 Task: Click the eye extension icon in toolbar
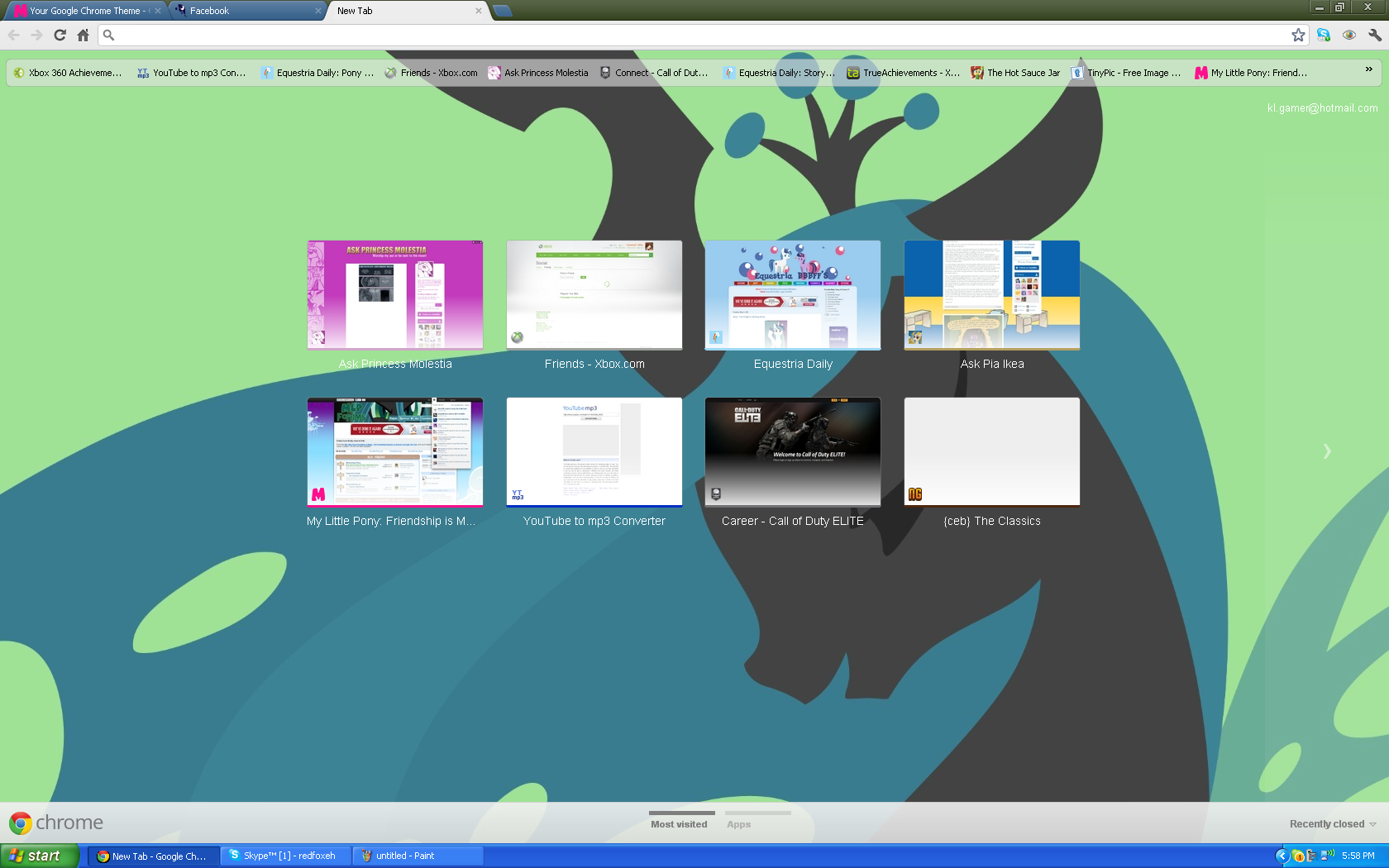coord(1349,35)
